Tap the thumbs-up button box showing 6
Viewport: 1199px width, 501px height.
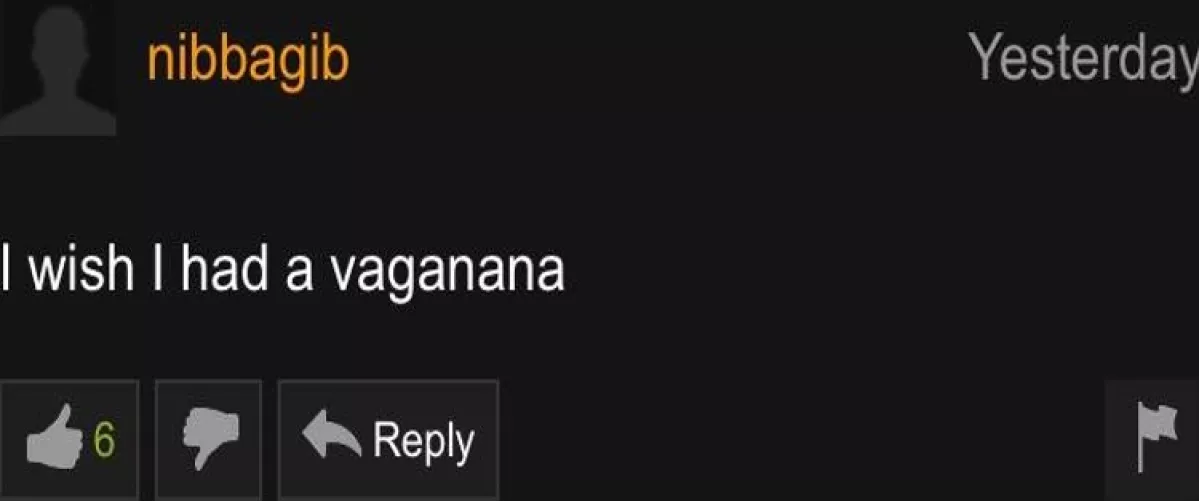[x=69, y=440]
